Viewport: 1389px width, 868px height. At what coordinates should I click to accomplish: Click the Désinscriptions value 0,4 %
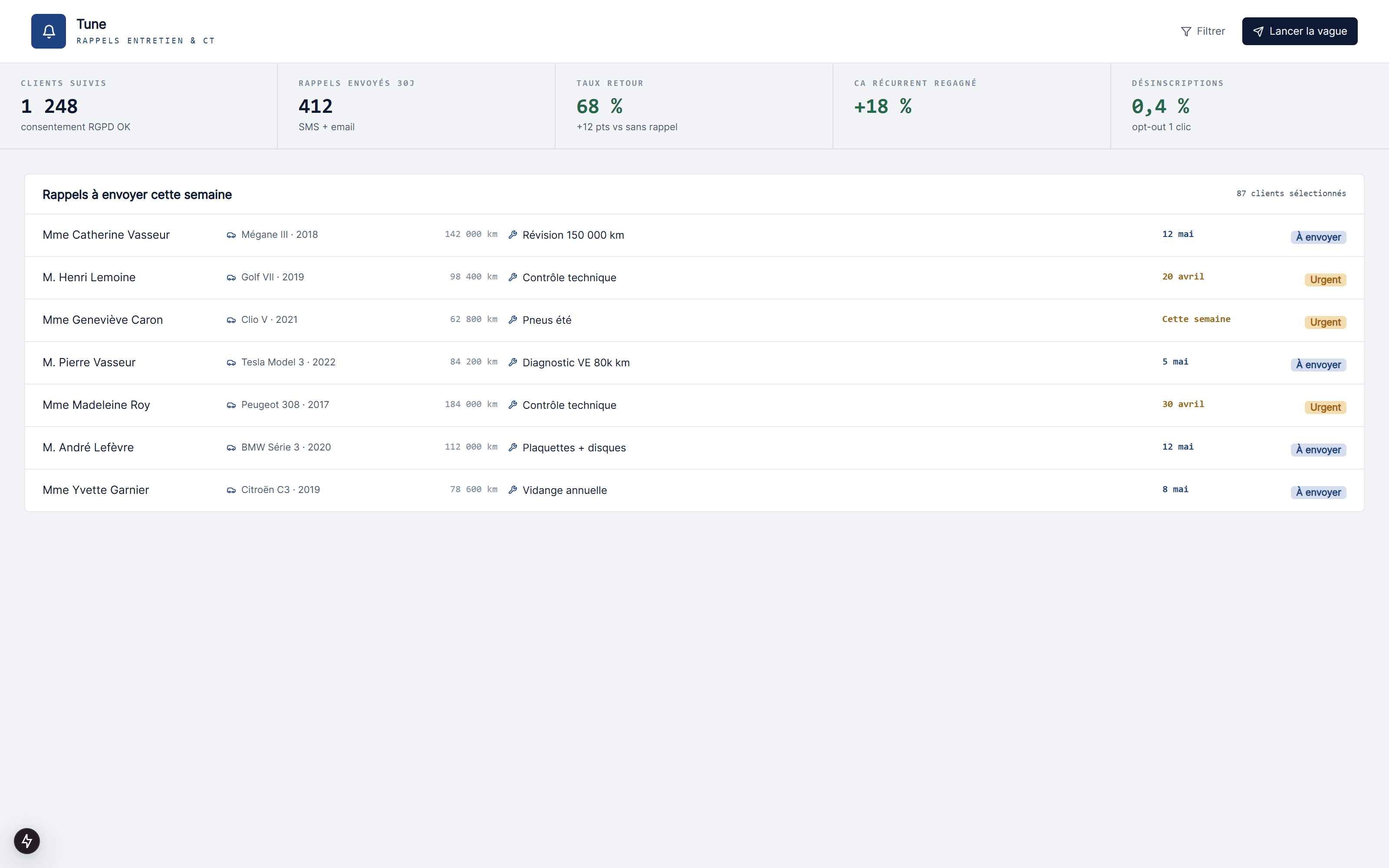pyautogui.click(x=1161, y=106)
